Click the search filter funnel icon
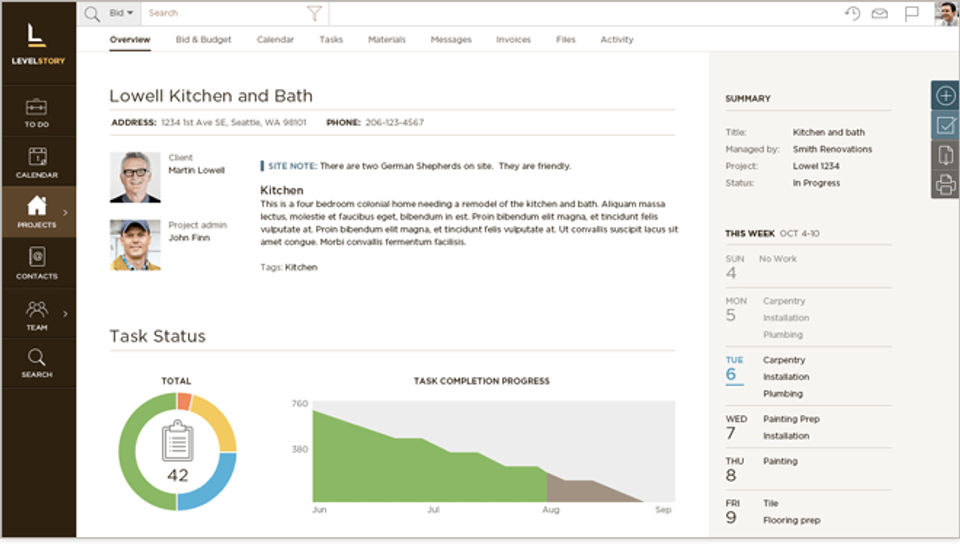 click(314, 13)
